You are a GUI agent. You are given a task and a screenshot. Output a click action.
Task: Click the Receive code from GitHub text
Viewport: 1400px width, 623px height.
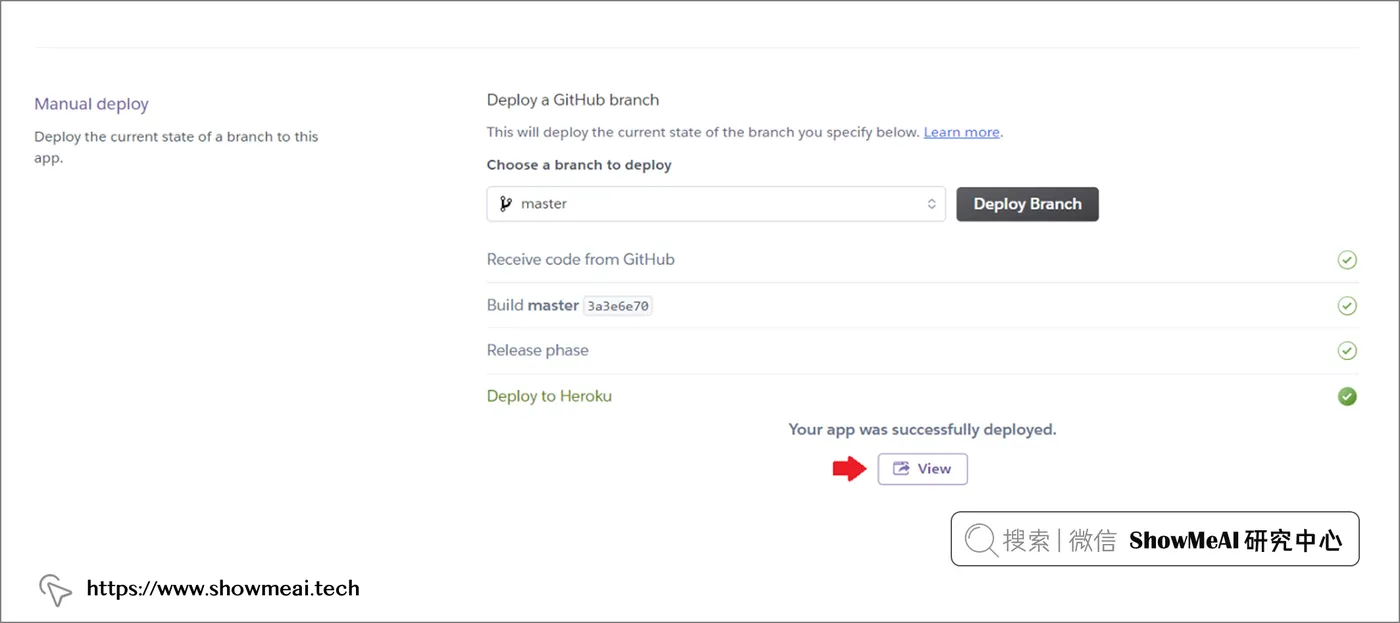point(580,259)
